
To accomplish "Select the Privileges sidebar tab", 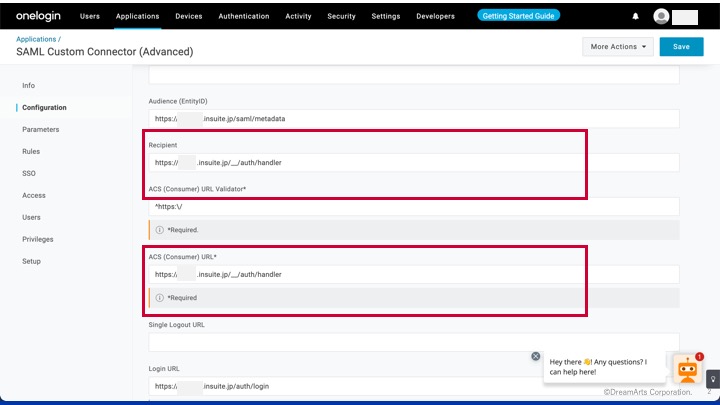I will pyautogui.click(x=38, y=239).
